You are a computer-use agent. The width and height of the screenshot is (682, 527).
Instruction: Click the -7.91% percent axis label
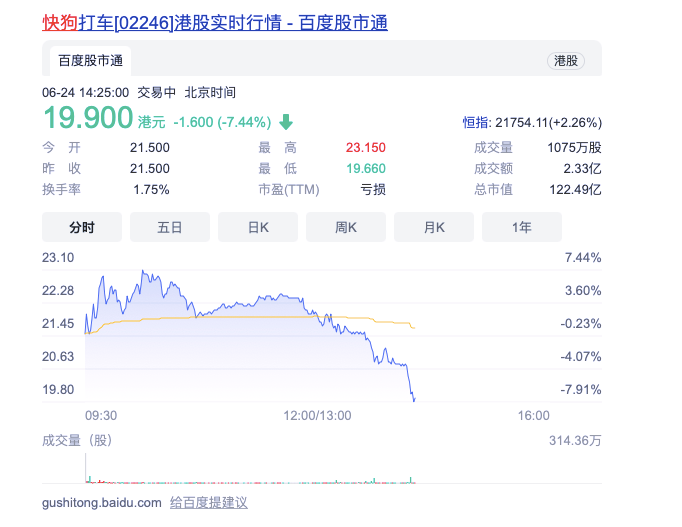pos(581,390)
